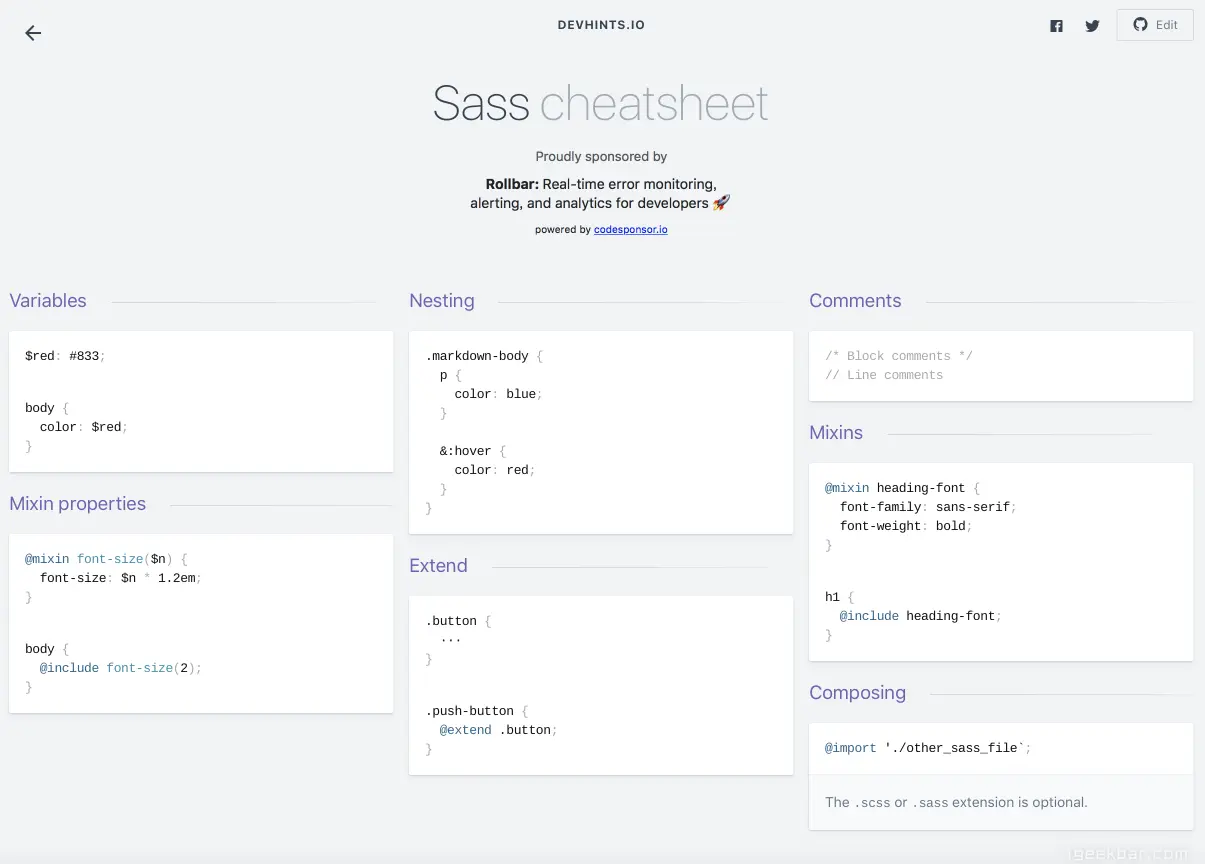The height and width of the screenshot is (864, 1205).
Task: Click the Mixins section heading
Action: pos(836,433)
